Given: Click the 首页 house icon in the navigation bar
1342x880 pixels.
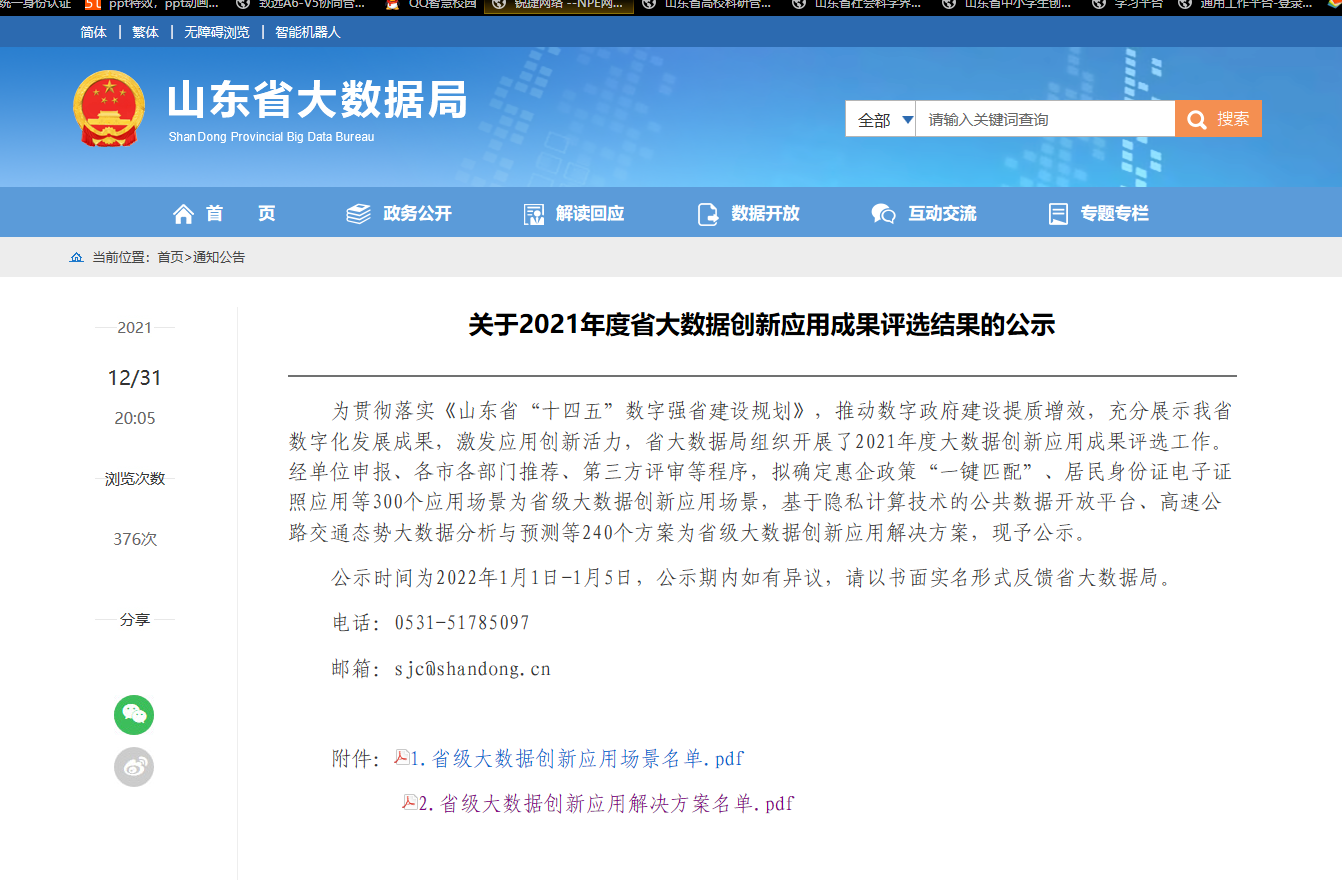Looking at the screenshot, I should coord(183,213).
